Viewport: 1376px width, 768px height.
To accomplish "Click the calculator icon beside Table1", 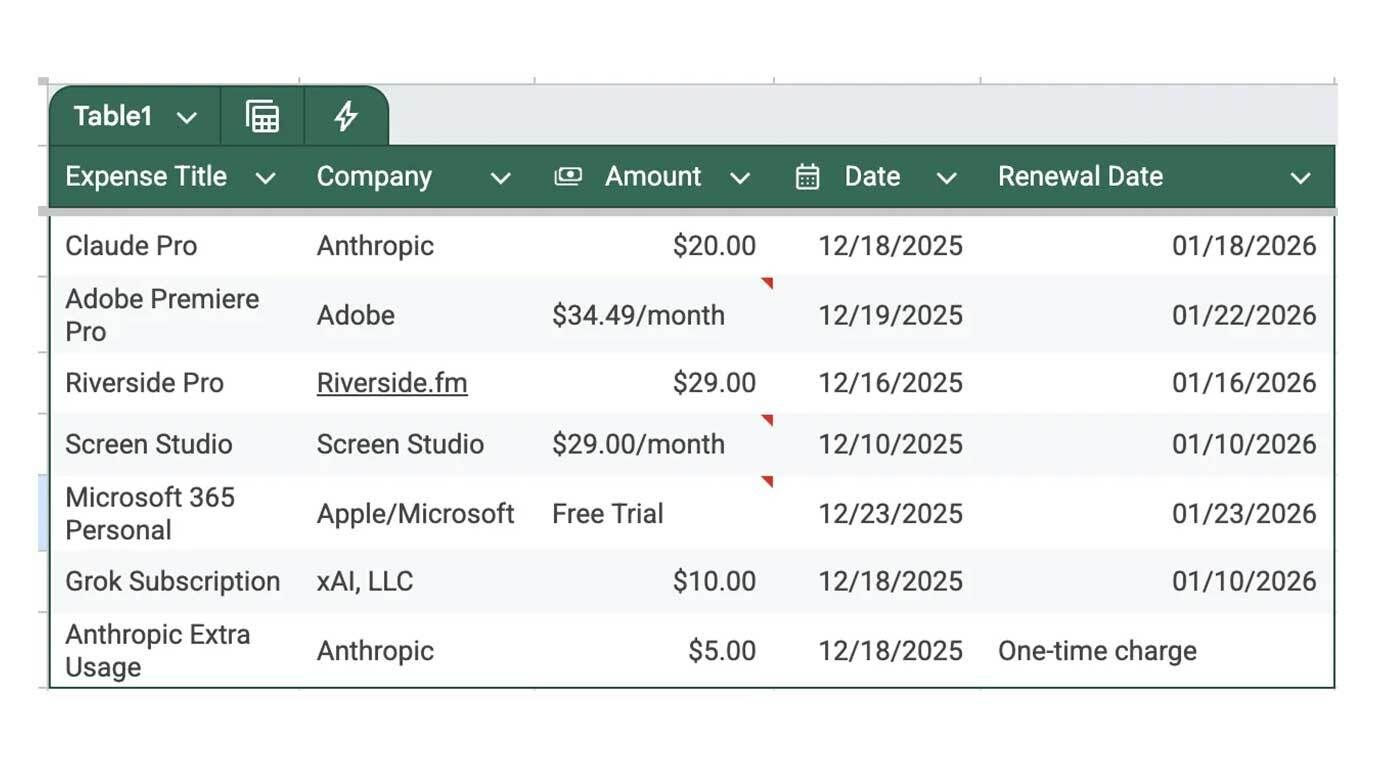I will pos(261,115).
